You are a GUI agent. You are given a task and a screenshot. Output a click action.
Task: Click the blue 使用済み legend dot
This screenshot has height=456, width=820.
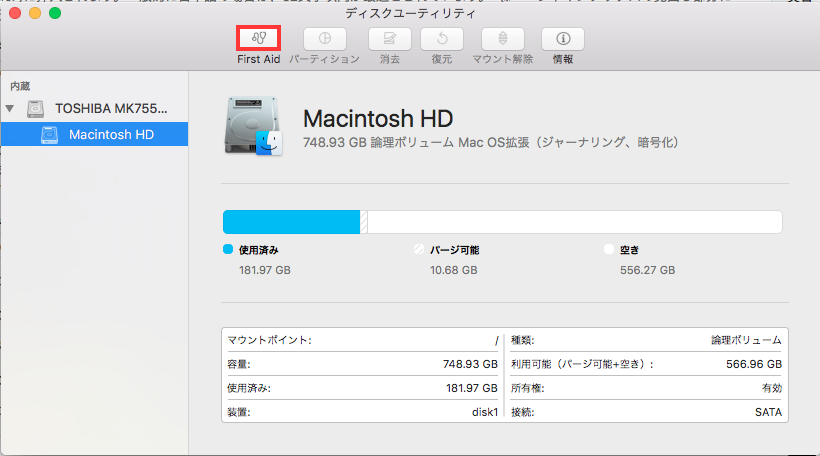tap(228, 249)
